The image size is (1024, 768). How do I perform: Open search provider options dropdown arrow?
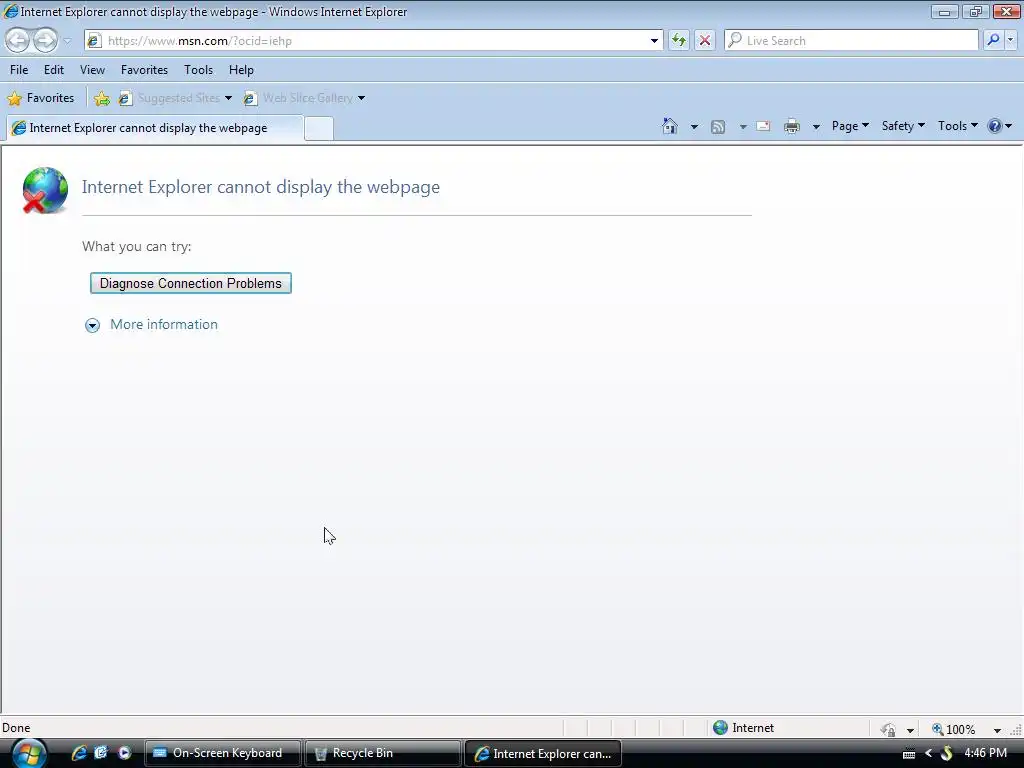(1010, 40)
